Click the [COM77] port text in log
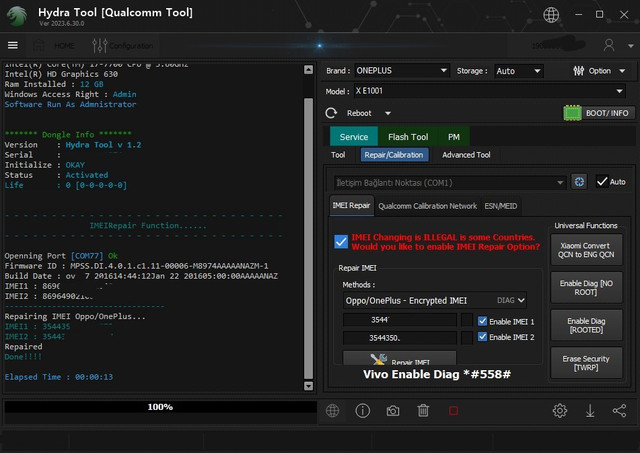Screen dimensions: 640x453 coord(87,256)
